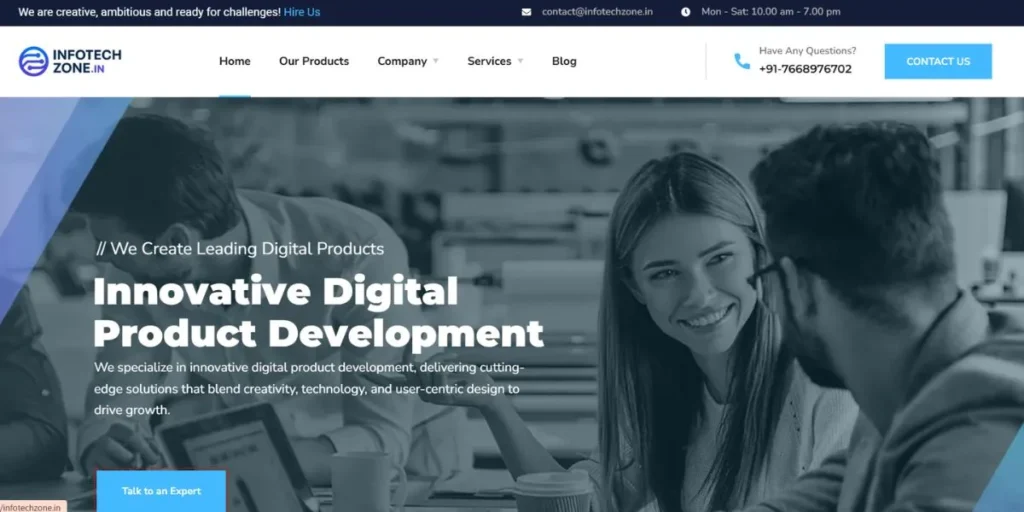The height and width of the screenshot is (512, 1024).
Task: Click the Innovative Digital Product Development heading
Action: [318, 312]
